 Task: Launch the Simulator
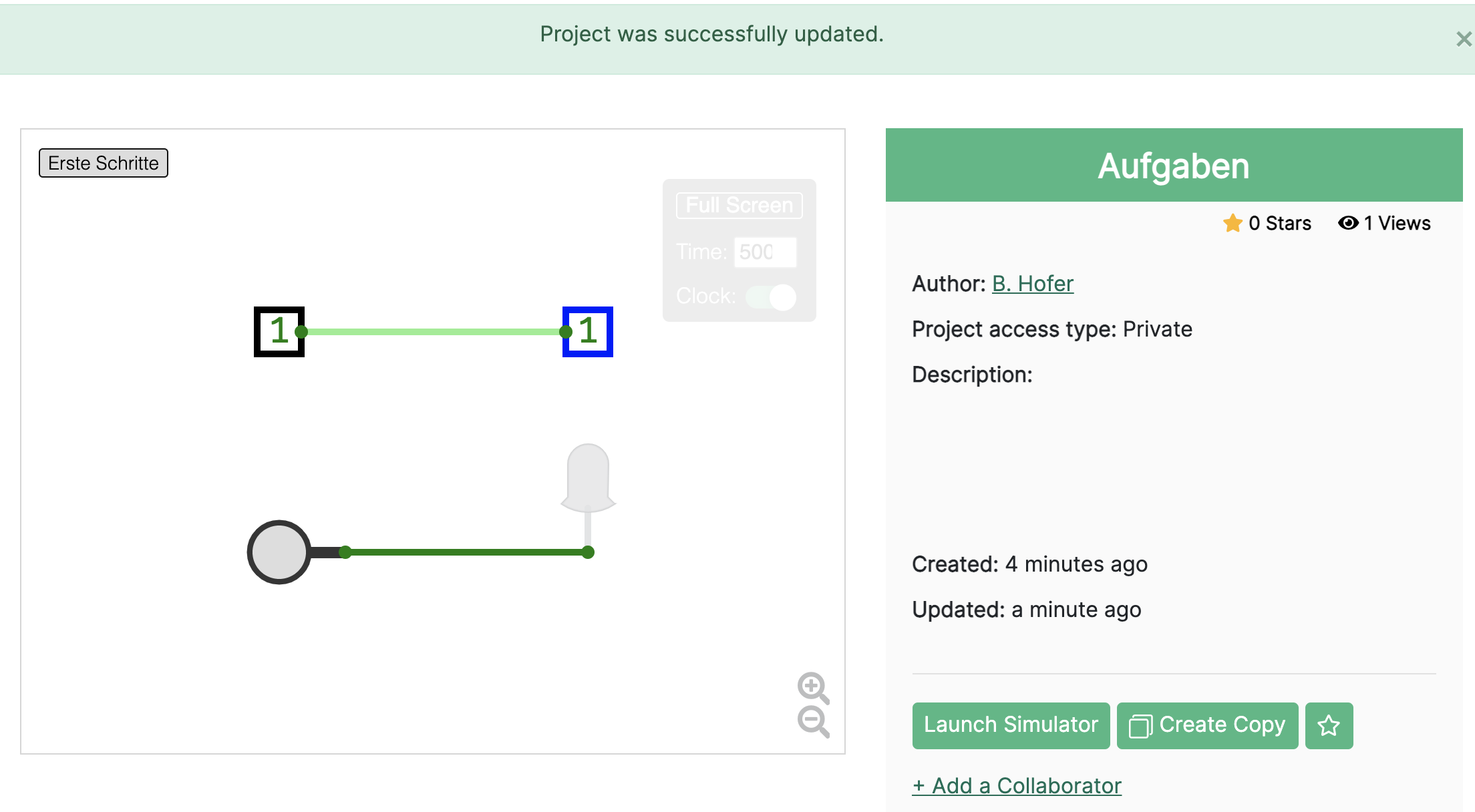pos(1011,725)
